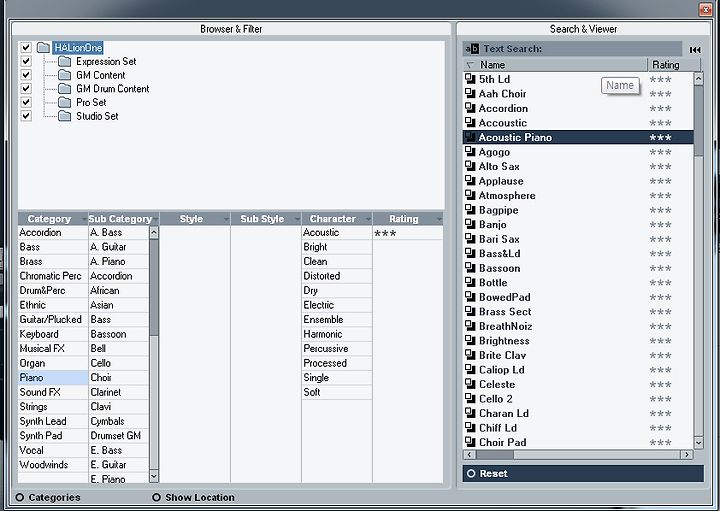
Task: Click the preset icon beside Aah Choir
Action: pyautogui.click(x=470, y=94)
